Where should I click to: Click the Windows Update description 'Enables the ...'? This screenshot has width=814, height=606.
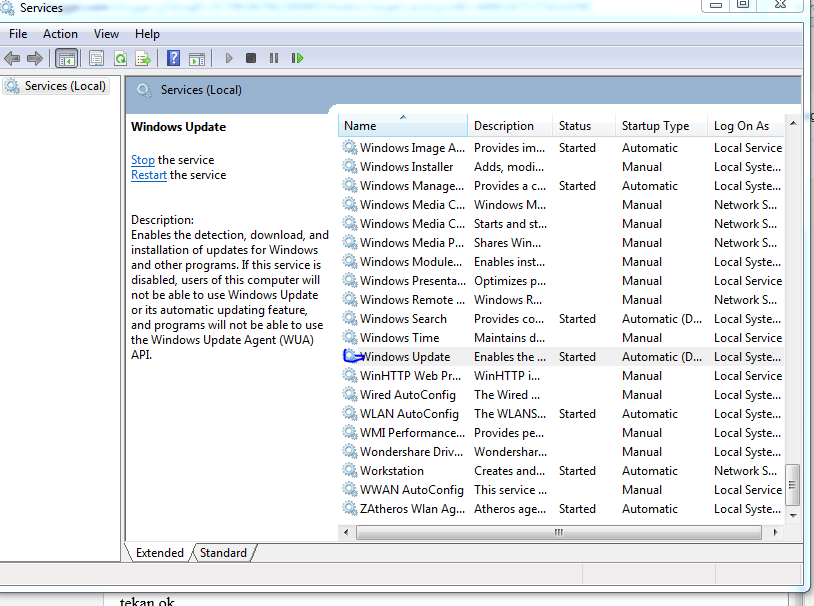pos(509,357)
